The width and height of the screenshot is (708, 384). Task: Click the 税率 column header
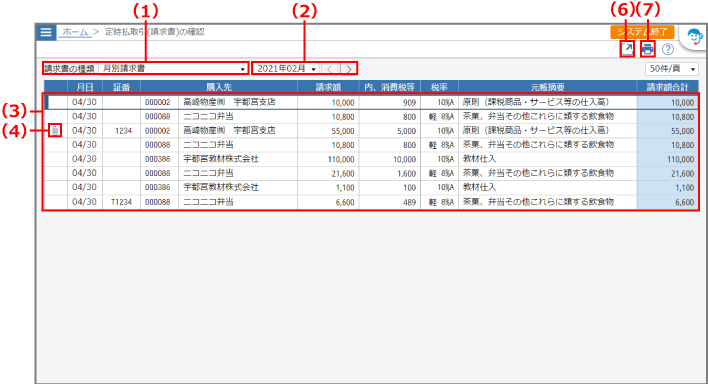(x=439, y=87)
